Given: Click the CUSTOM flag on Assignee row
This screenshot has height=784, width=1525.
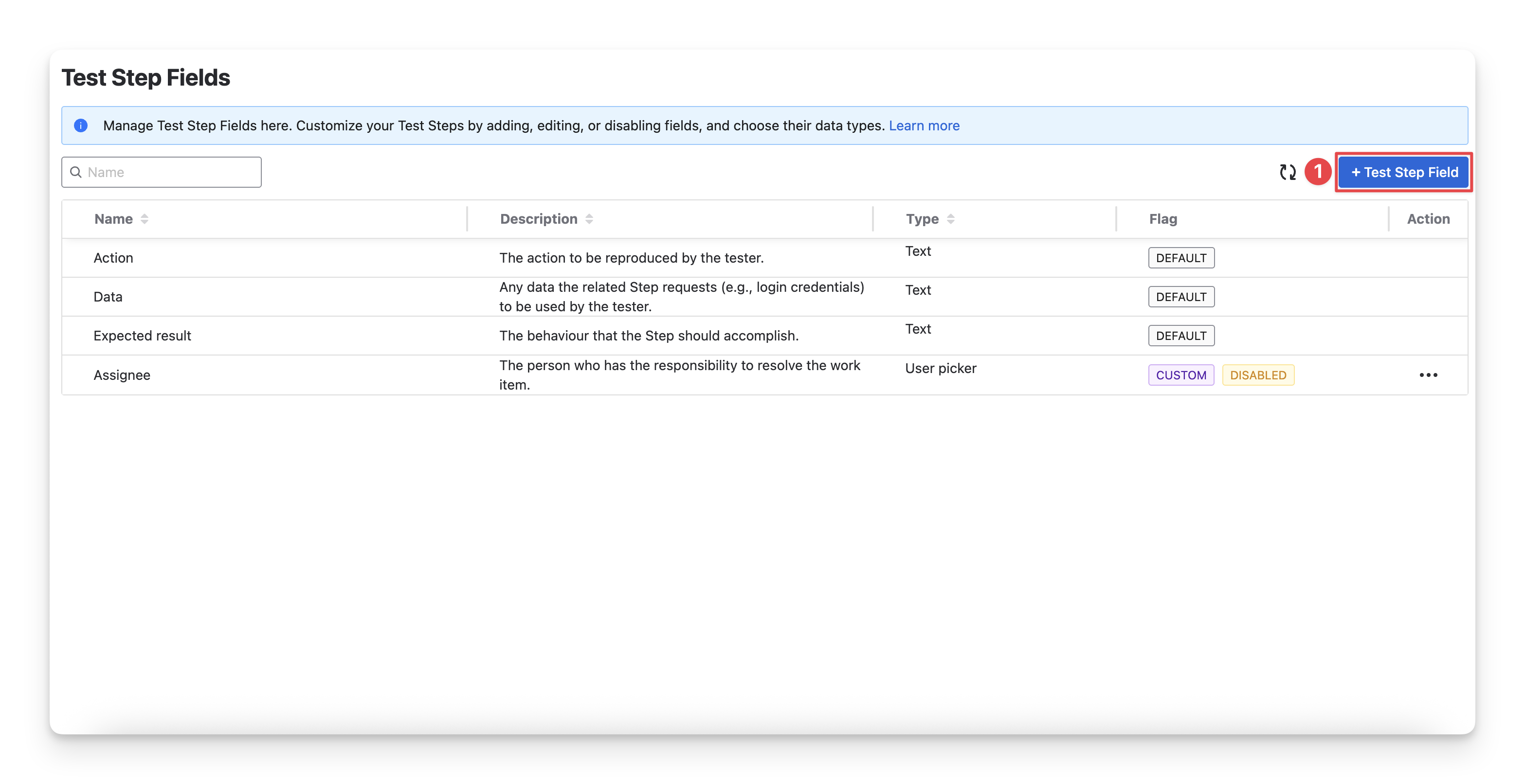Looking at the screenshot, I should pyautogui.click(x=1181, y=375).
